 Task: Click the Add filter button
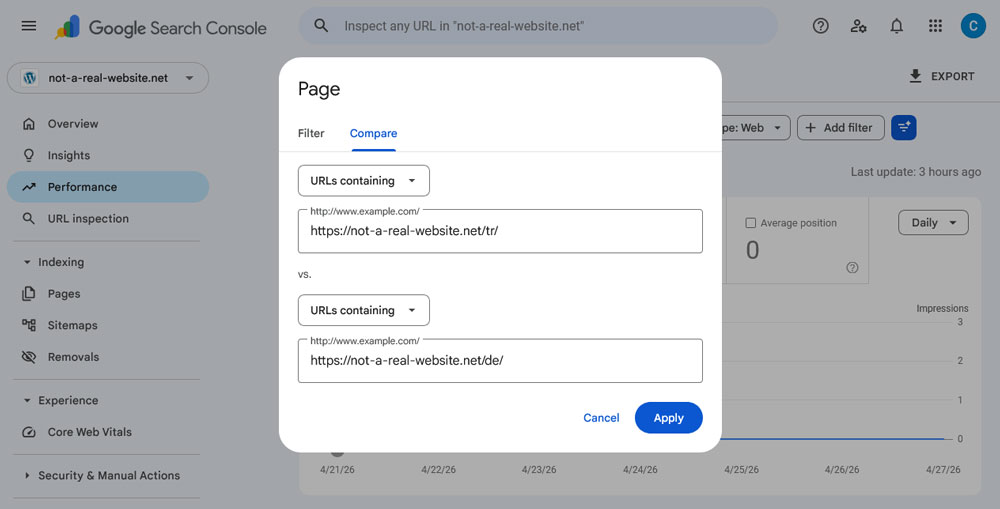841,128
